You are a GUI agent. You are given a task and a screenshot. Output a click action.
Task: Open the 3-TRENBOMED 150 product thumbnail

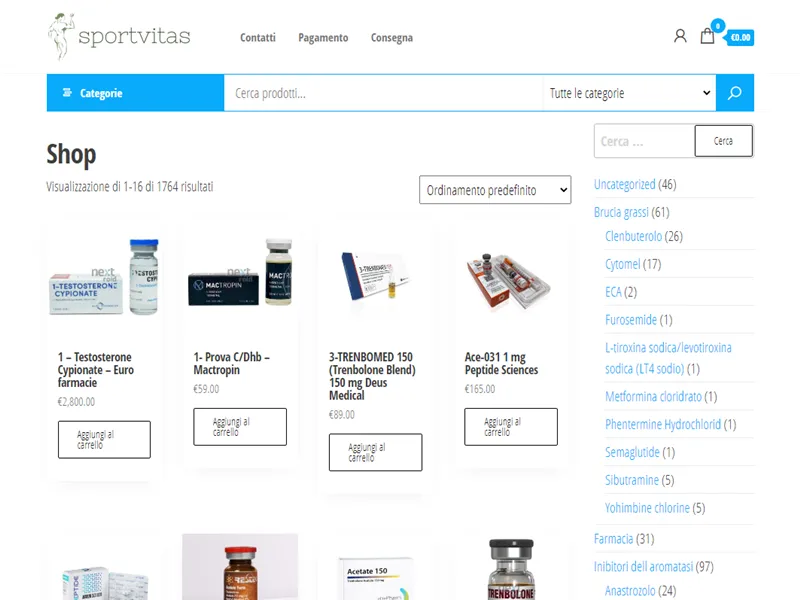point(376,276)
